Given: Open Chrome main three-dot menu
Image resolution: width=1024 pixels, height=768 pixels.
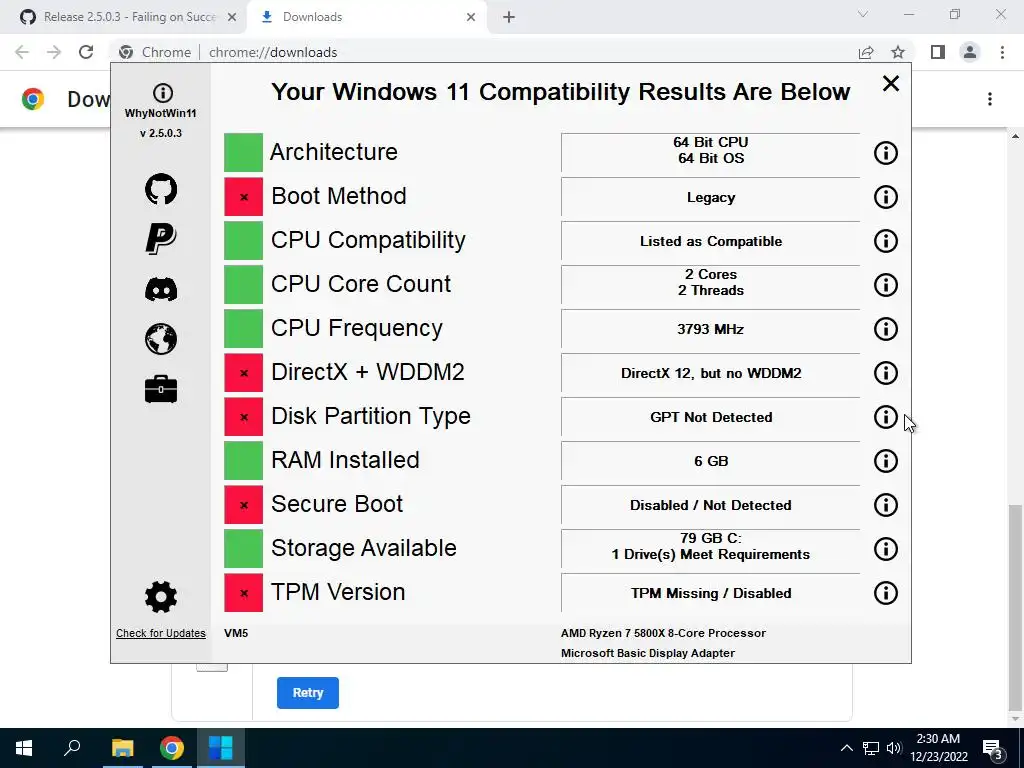Looking at the screenshot, I should 1002,52.
